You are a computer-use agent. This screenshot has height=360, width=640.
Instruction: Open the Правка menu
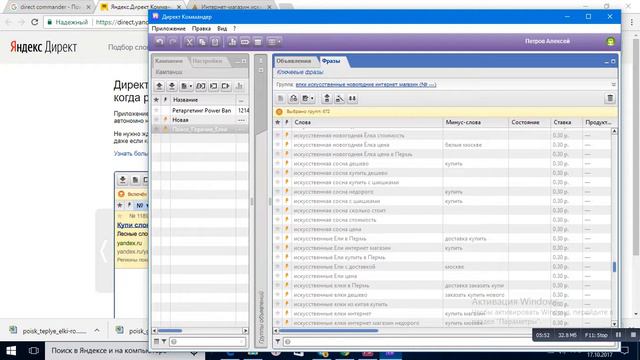(201, 29)
